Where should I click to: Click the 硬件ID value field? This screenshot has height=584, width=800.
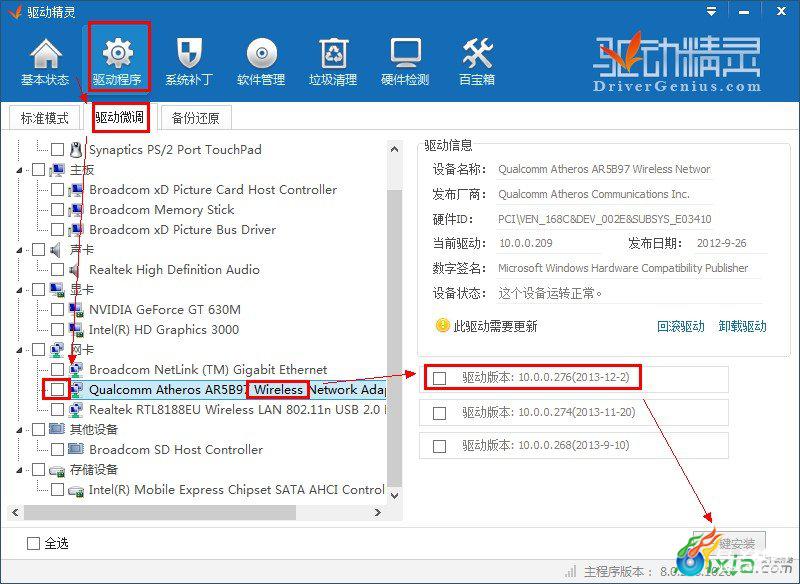[605, 219]
